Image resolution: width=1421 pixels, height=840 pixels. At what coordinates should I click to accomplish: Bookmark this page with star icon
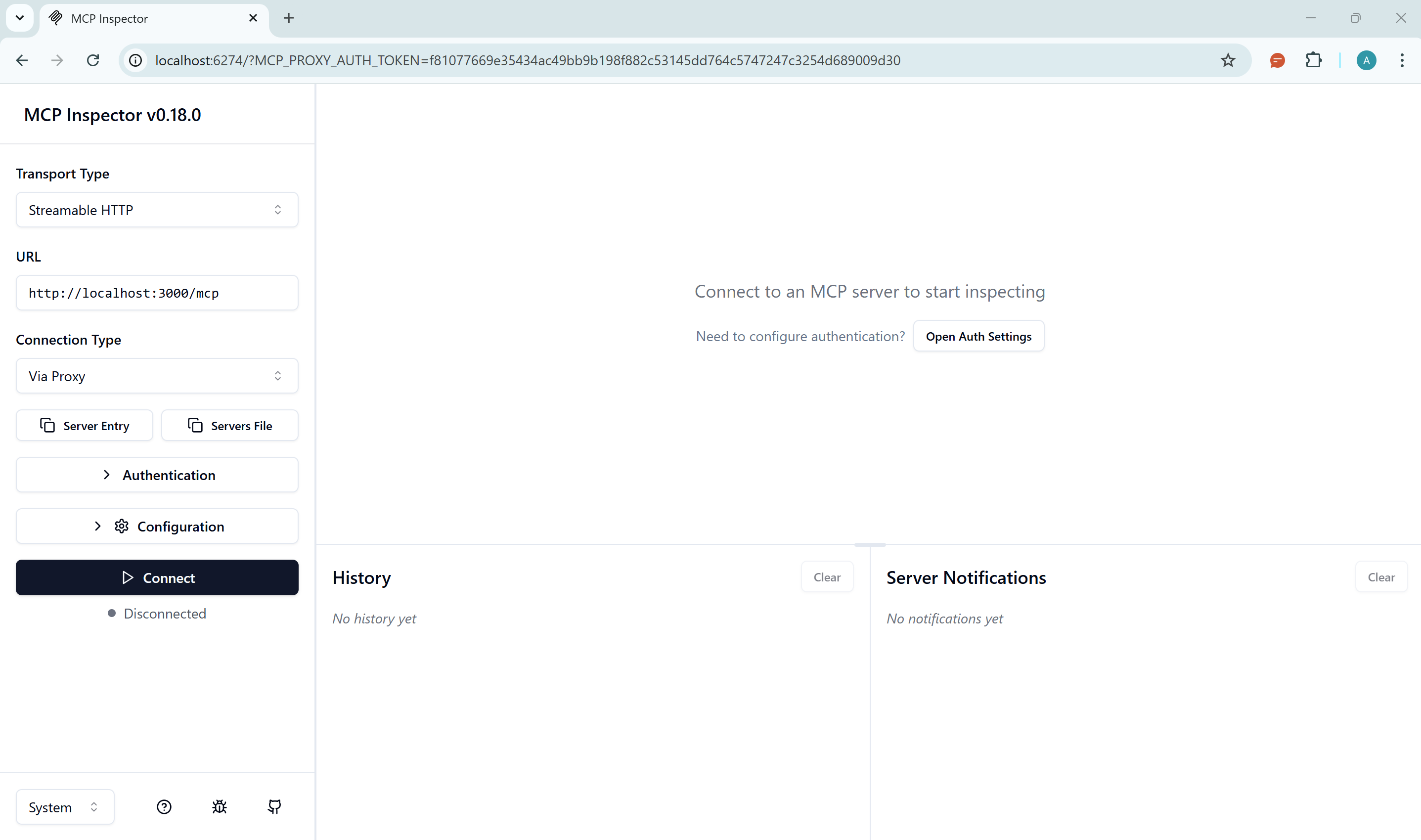[x=1228, y=61]
